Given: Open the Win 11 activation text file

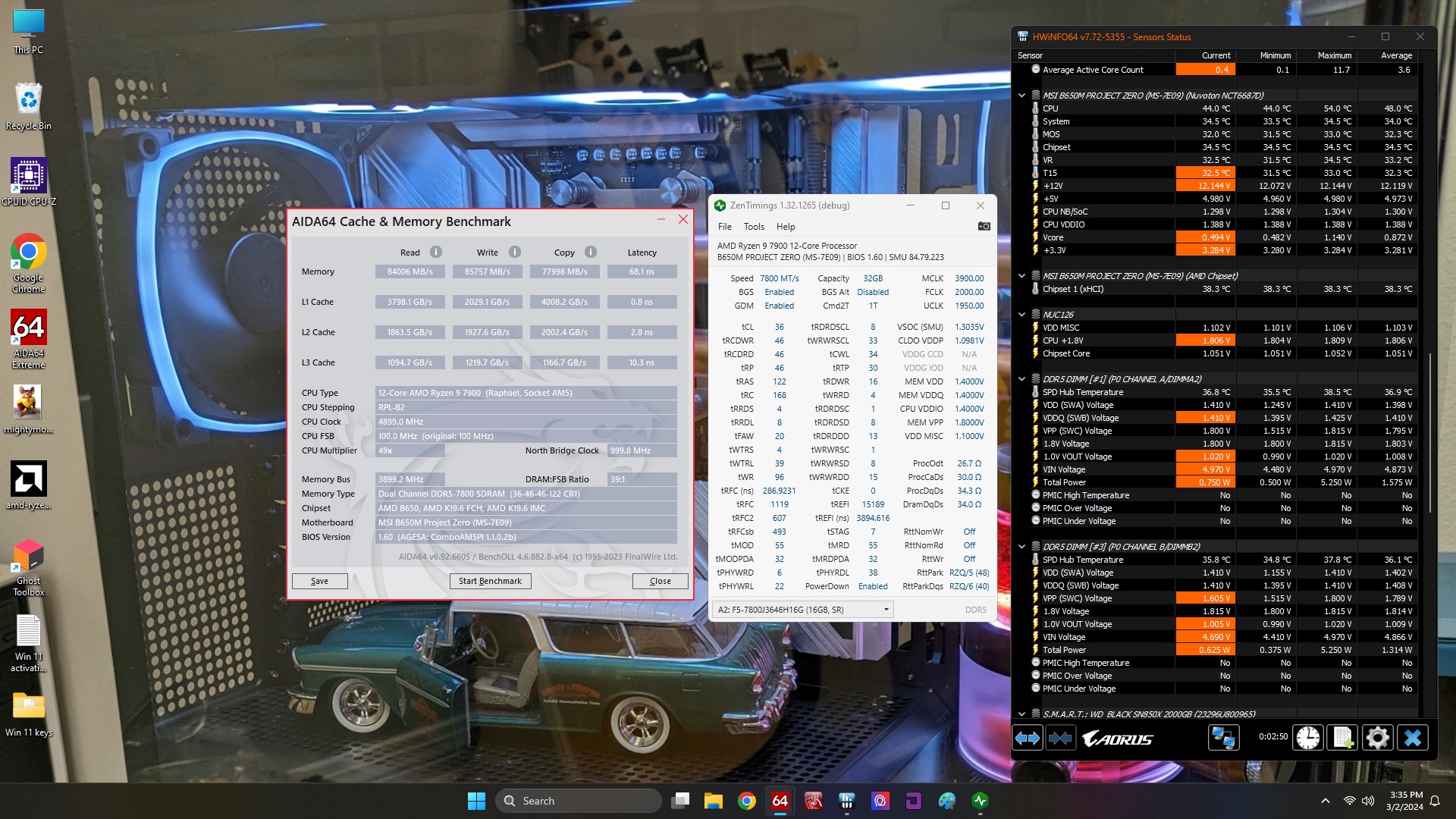Looking at the screenshot, I should pyautogui.click(x=29, y=642).
